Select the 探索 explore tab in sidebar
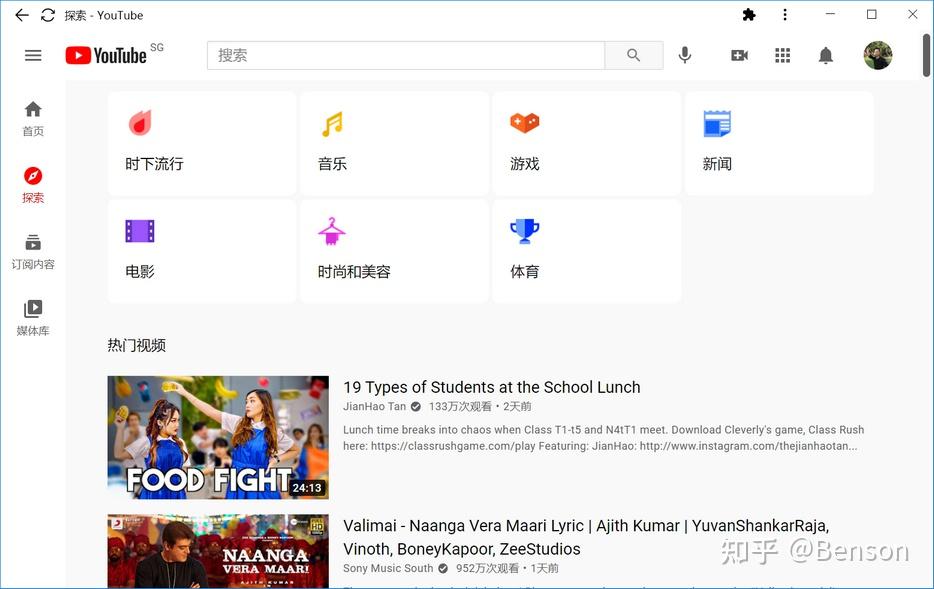Image resolution: width=934 pixels, height=589 pixels. (32, 187)
